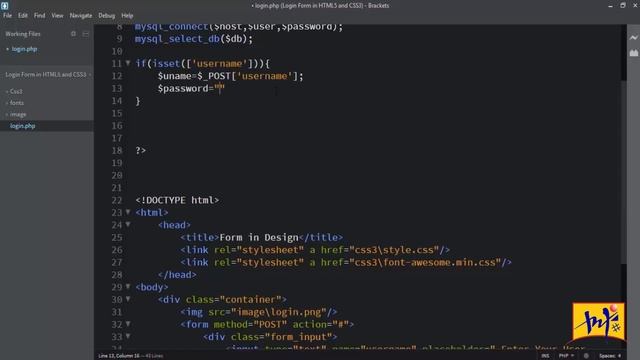Screen dimensions: 640x360
Task: Collapse the if block at line 11
Action: click(x=128, y=63)
